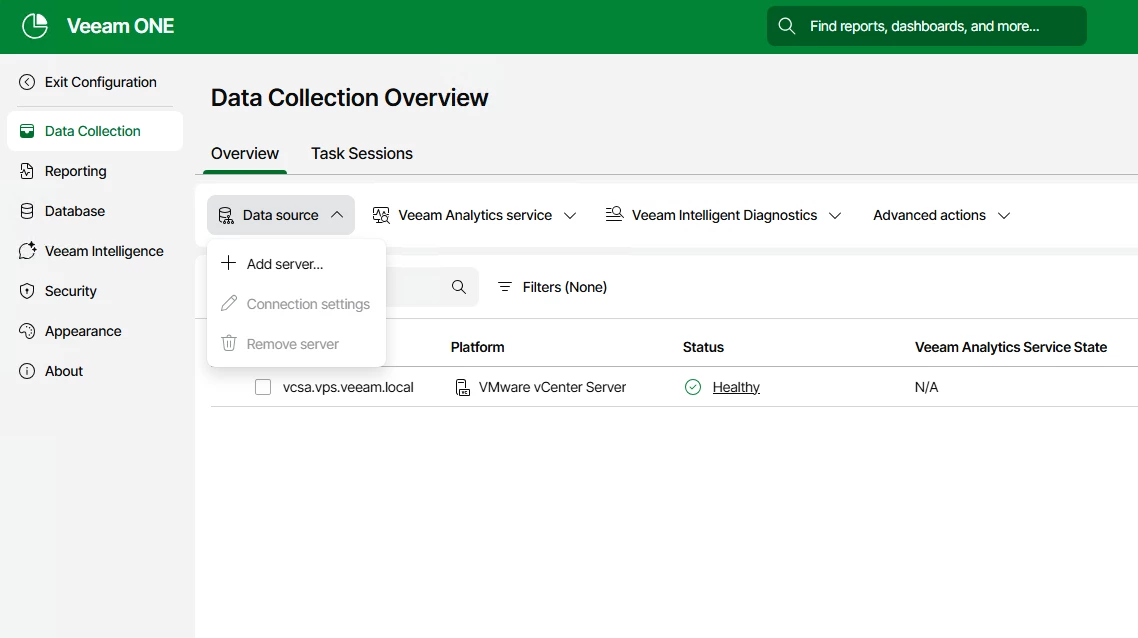Sort by Veeam Analytics Service State header
Screen dimensions: 1138x638
(1011, 347)
